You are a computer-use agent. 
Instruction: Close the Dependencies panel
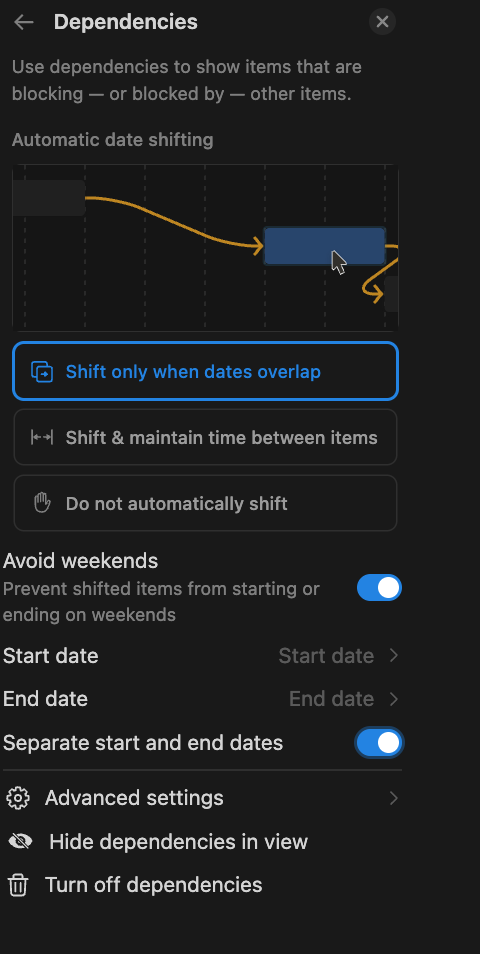click(382, 22)
